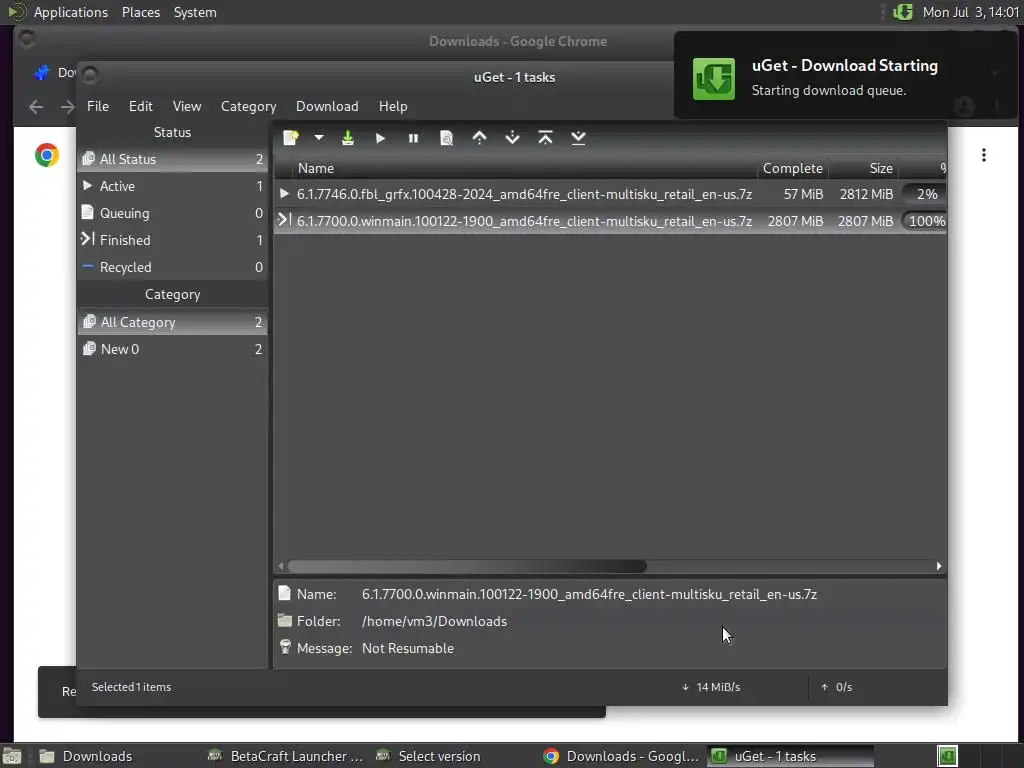The height and width of the screenshot is (768, 1024).
Task: Click Chrome tab icon behind uGet
Action: pos(42,72)
